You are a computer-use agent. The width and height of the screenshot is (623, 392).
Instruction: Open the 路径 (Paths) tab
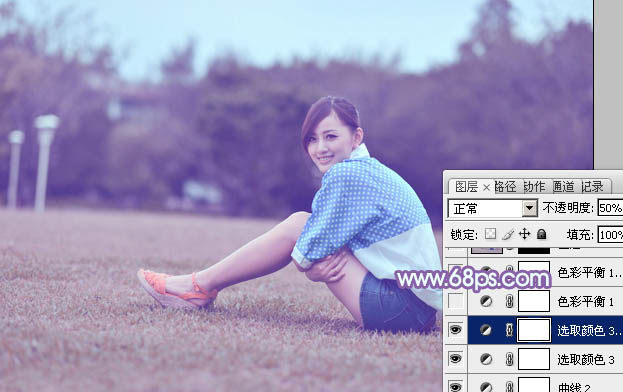(505, 187)
